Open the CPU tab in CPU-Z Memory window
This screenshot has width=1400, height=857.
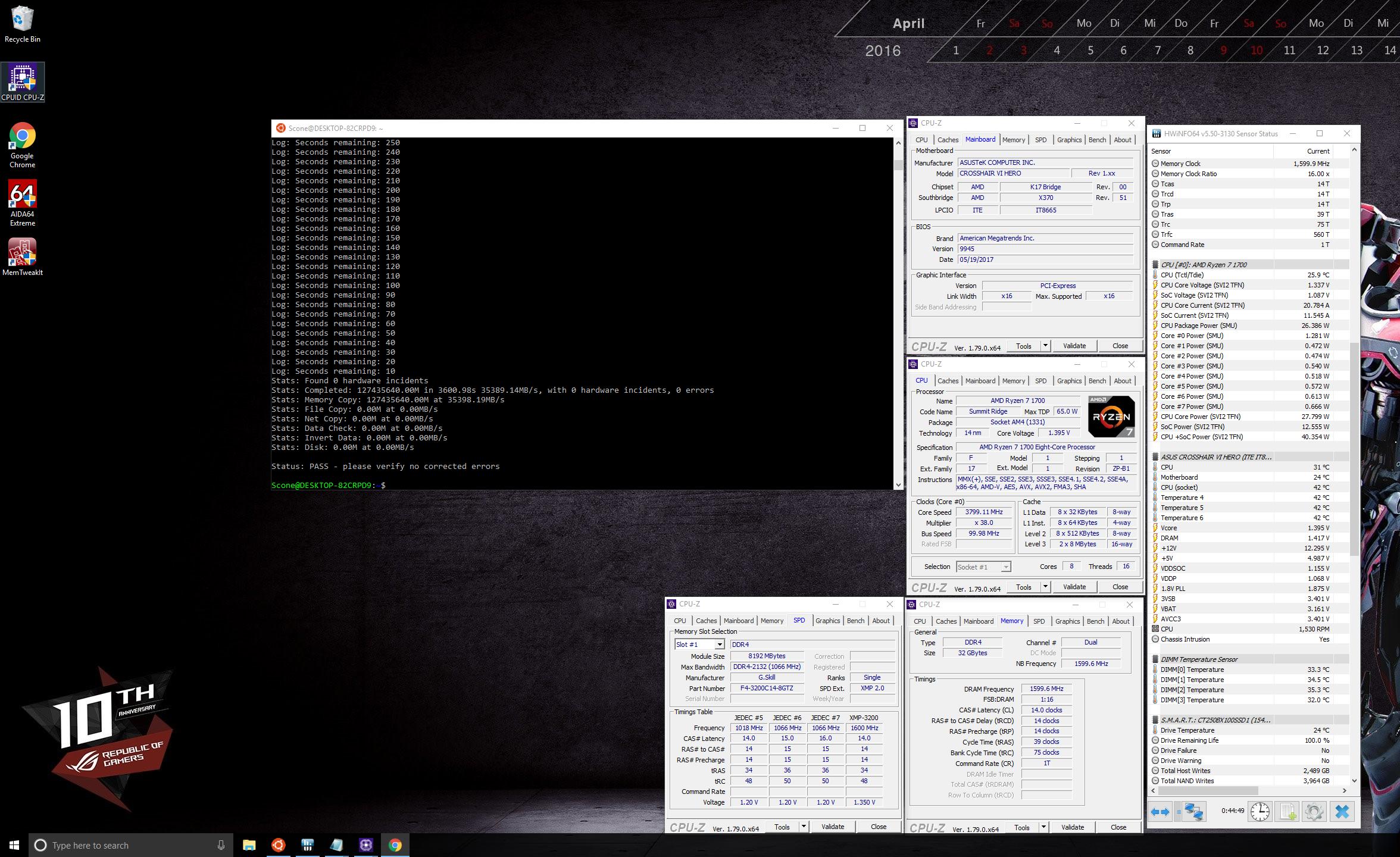point(920,621)
